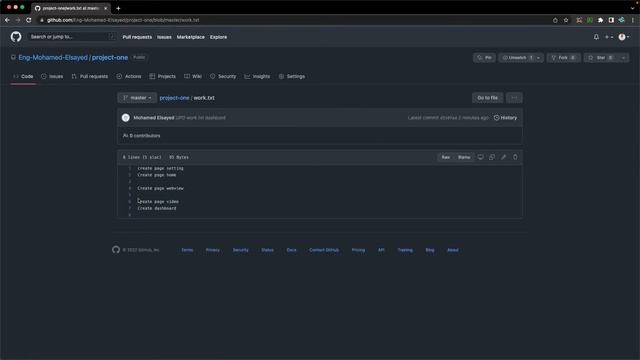Open the commit History link
This screenshot has height=360, width=640.
[505, 118]
